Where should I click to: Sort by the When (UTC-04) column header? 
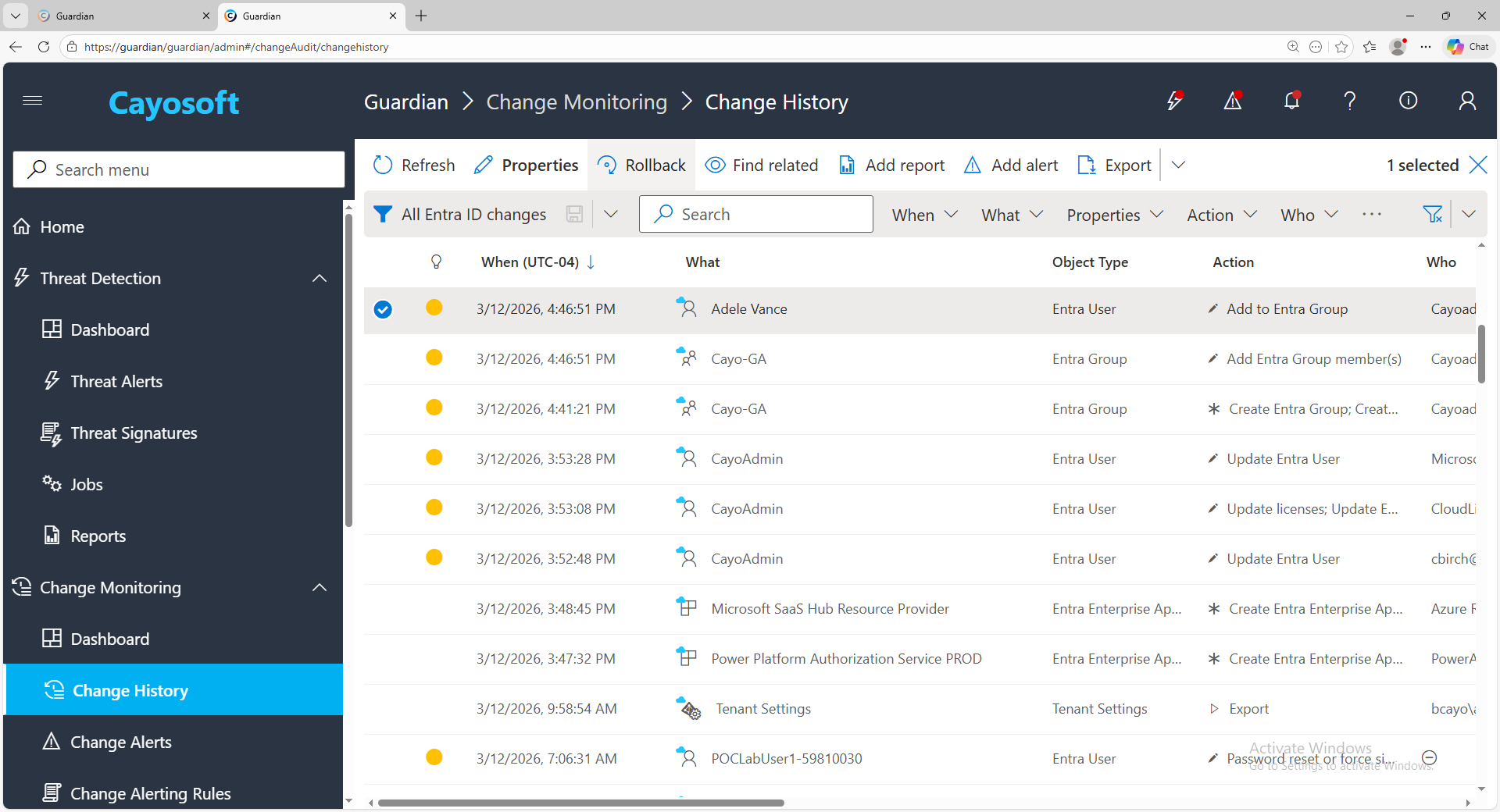(530, 262)
